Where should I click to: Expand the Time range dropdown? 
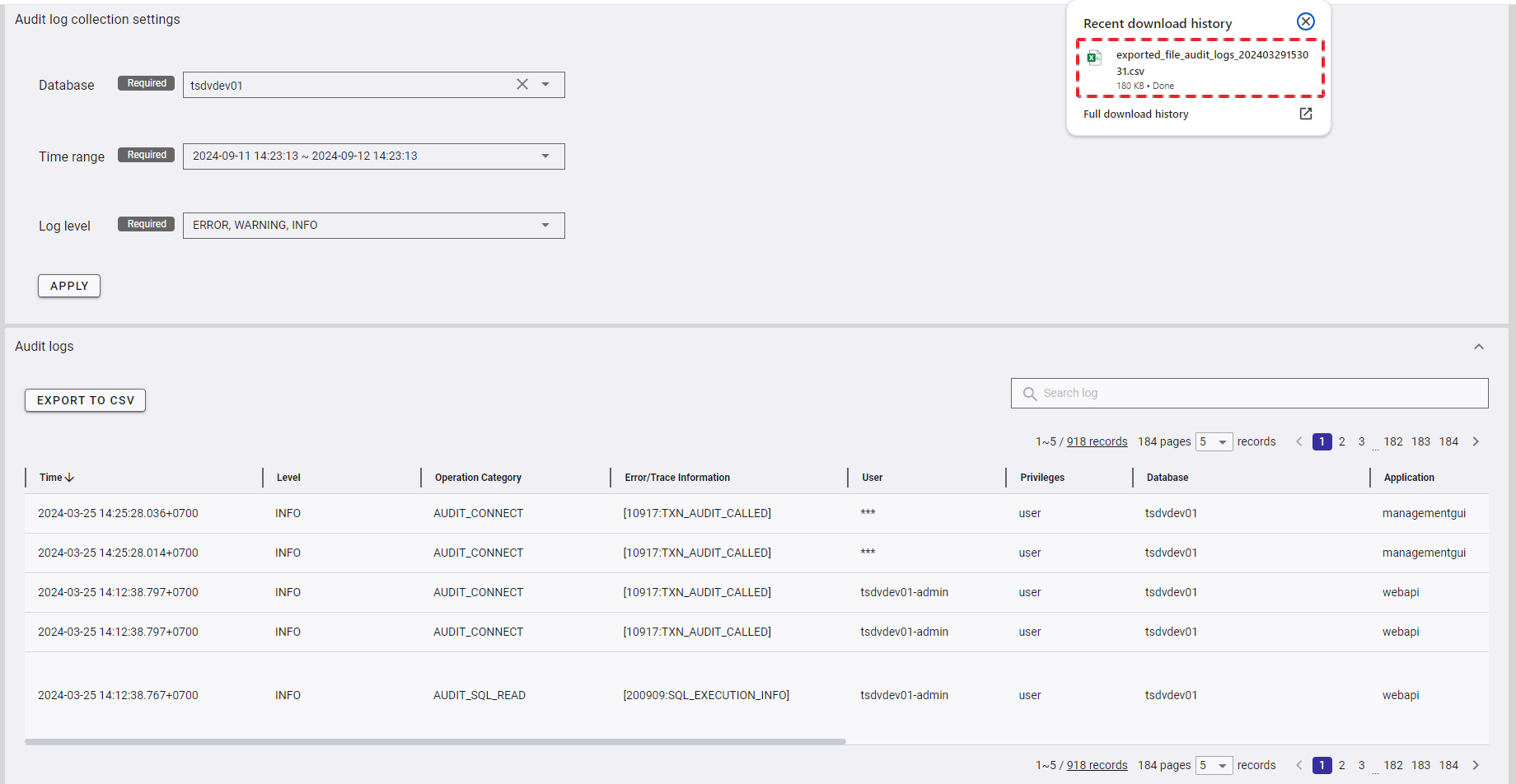[x=545, y=156]
